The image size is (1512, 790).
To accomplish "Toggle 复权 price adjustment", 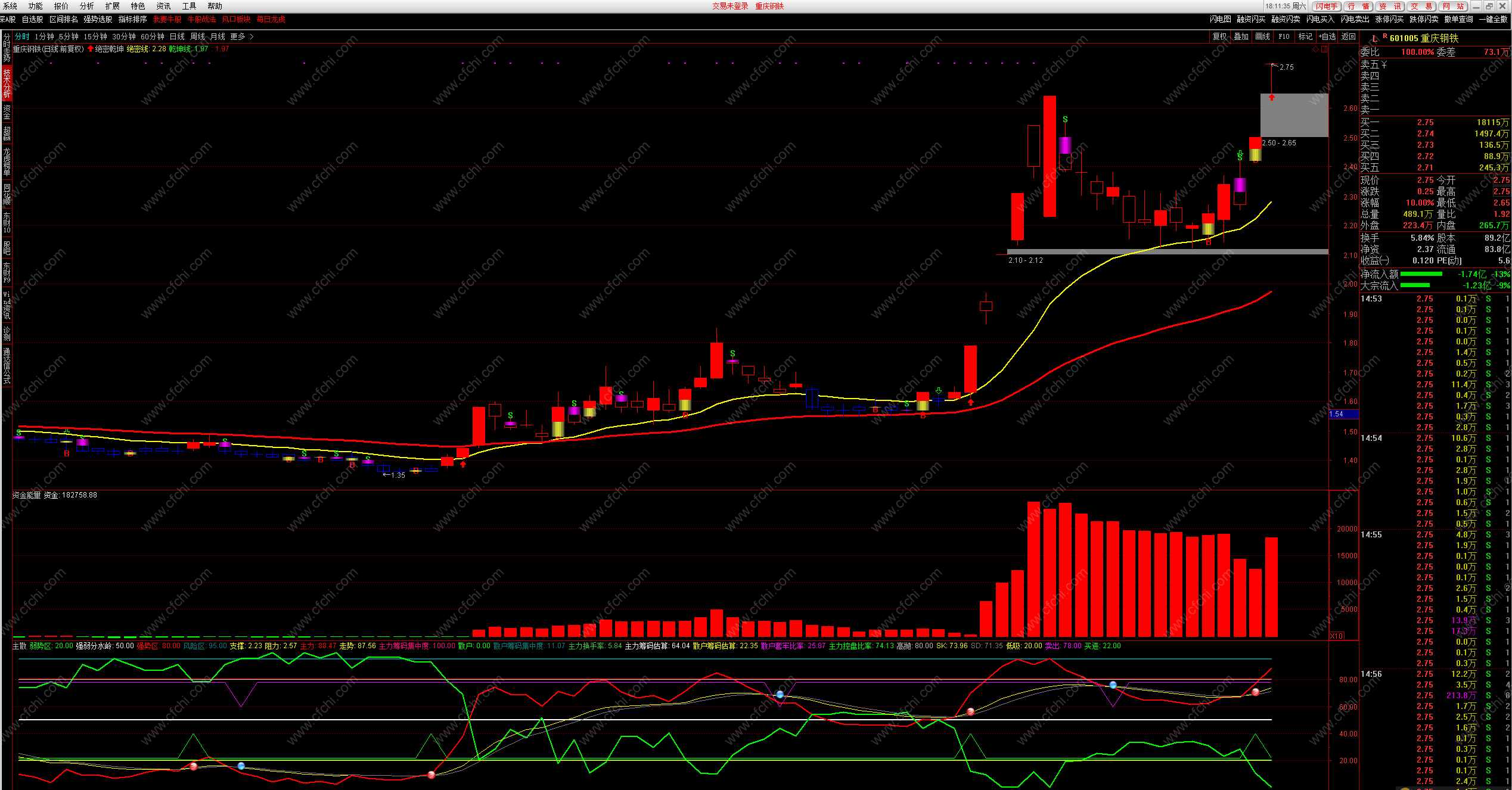I will pyautogui.click(x=1219, y=37).
